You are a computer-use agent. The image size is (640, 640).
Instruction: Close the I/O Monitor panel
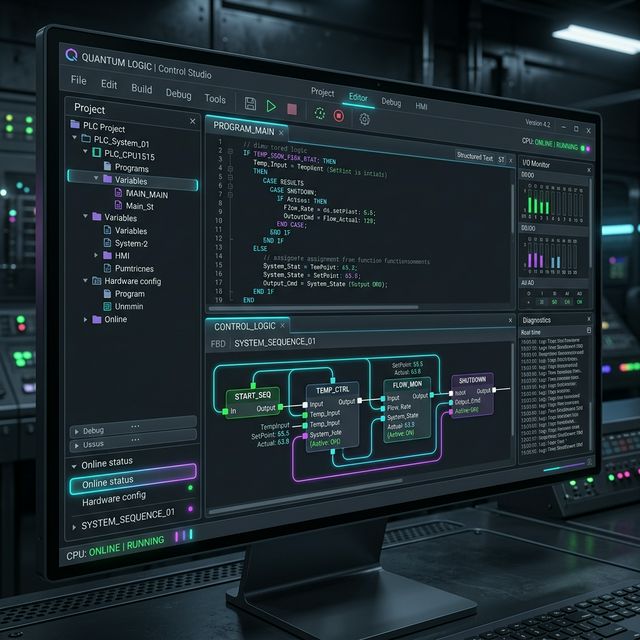point(589,169)
